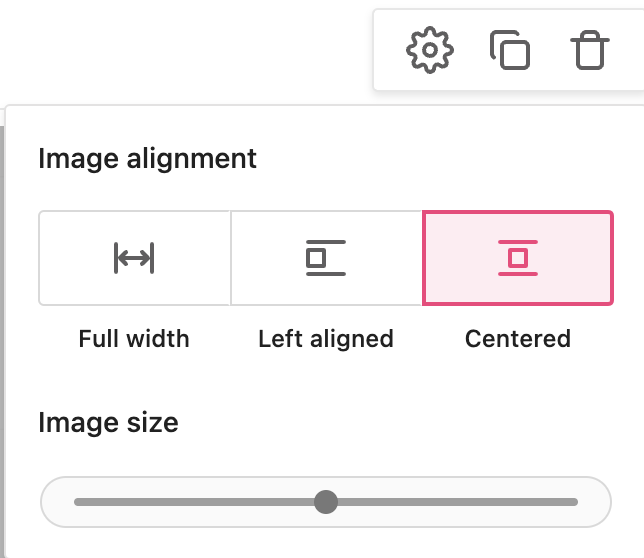Set Image size slider to its maximum end
Screen dimensions: 644x558
[x=576, y=501]
